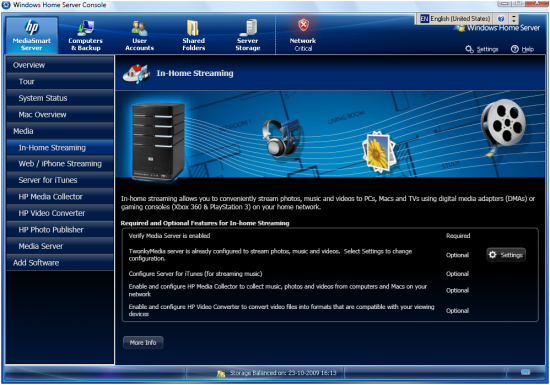Select Media in the sidebar
Image resolution: width=550 pixels, height=385 pixels.
(60, 131)
